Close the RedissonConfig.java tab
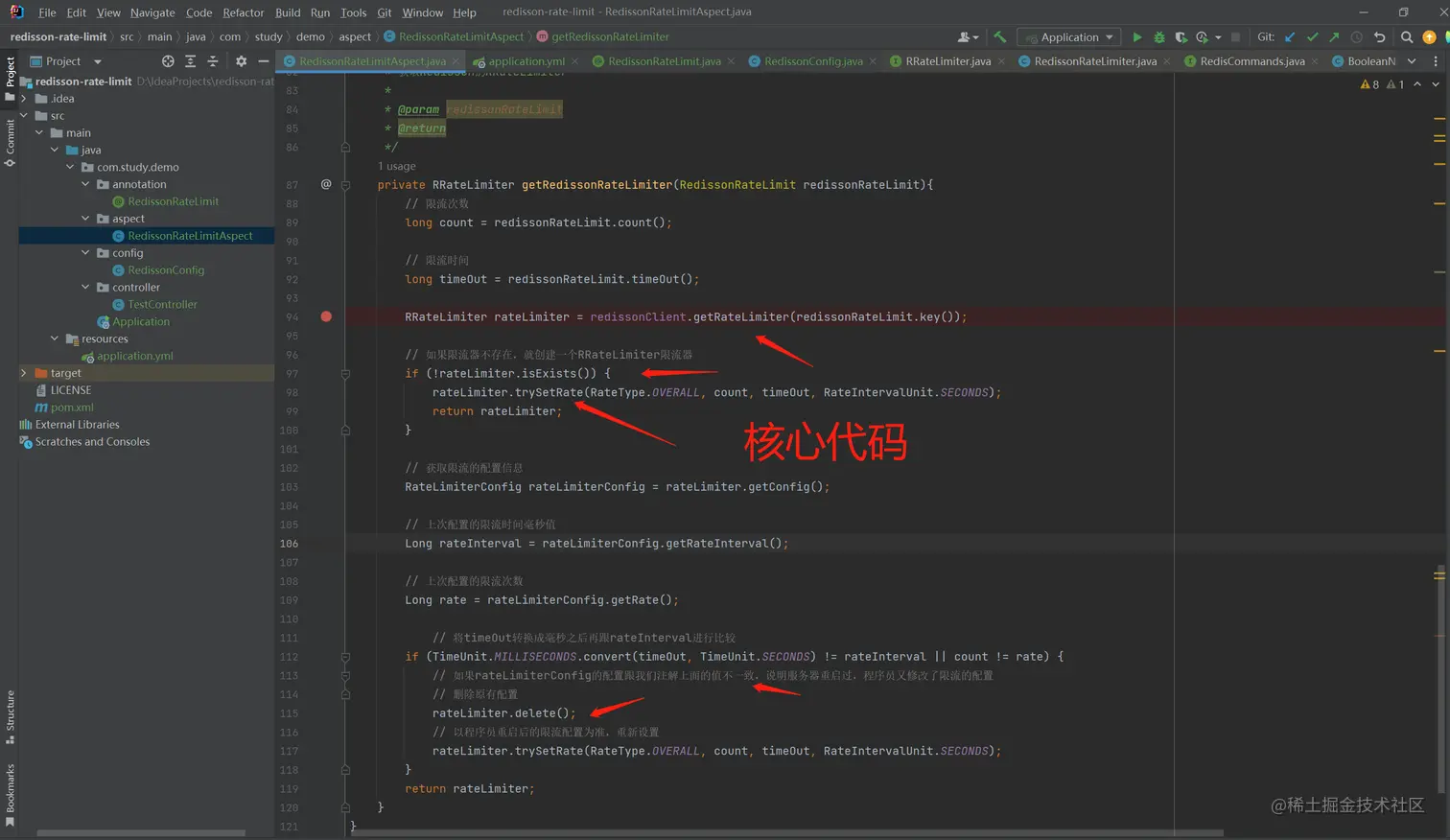 click(873, 61)
